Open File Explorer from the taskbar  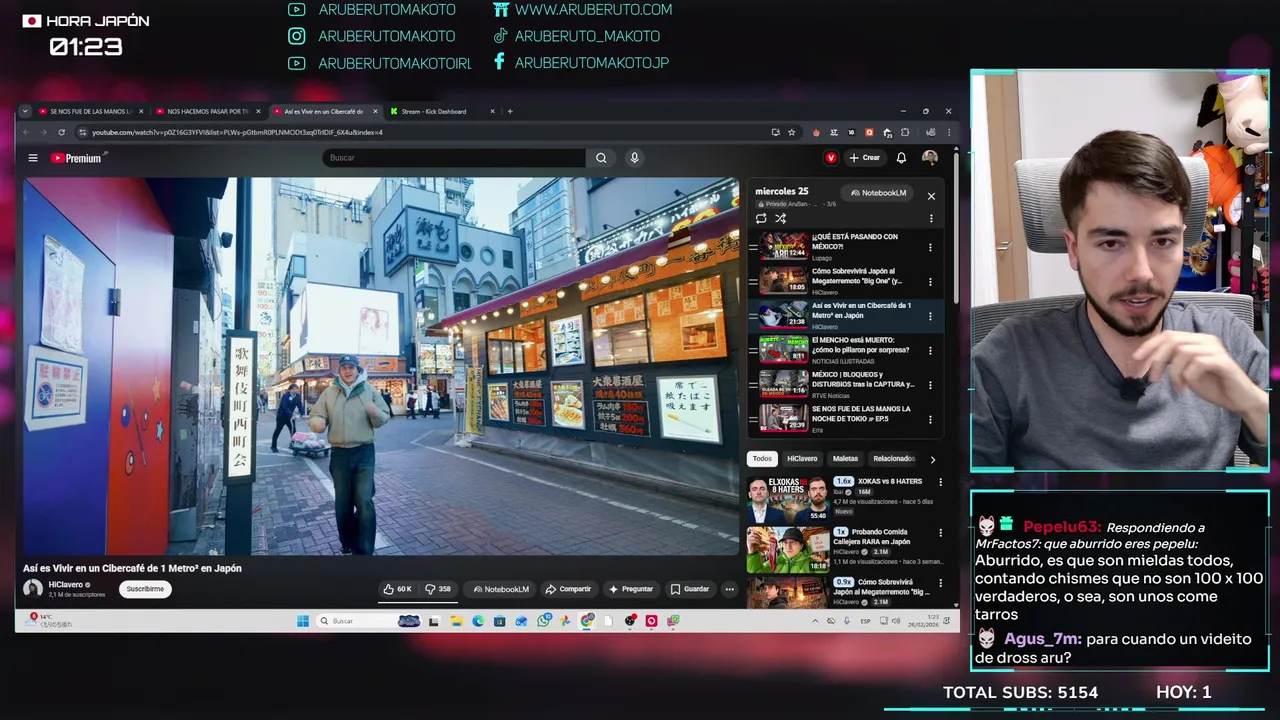(456, 621)
